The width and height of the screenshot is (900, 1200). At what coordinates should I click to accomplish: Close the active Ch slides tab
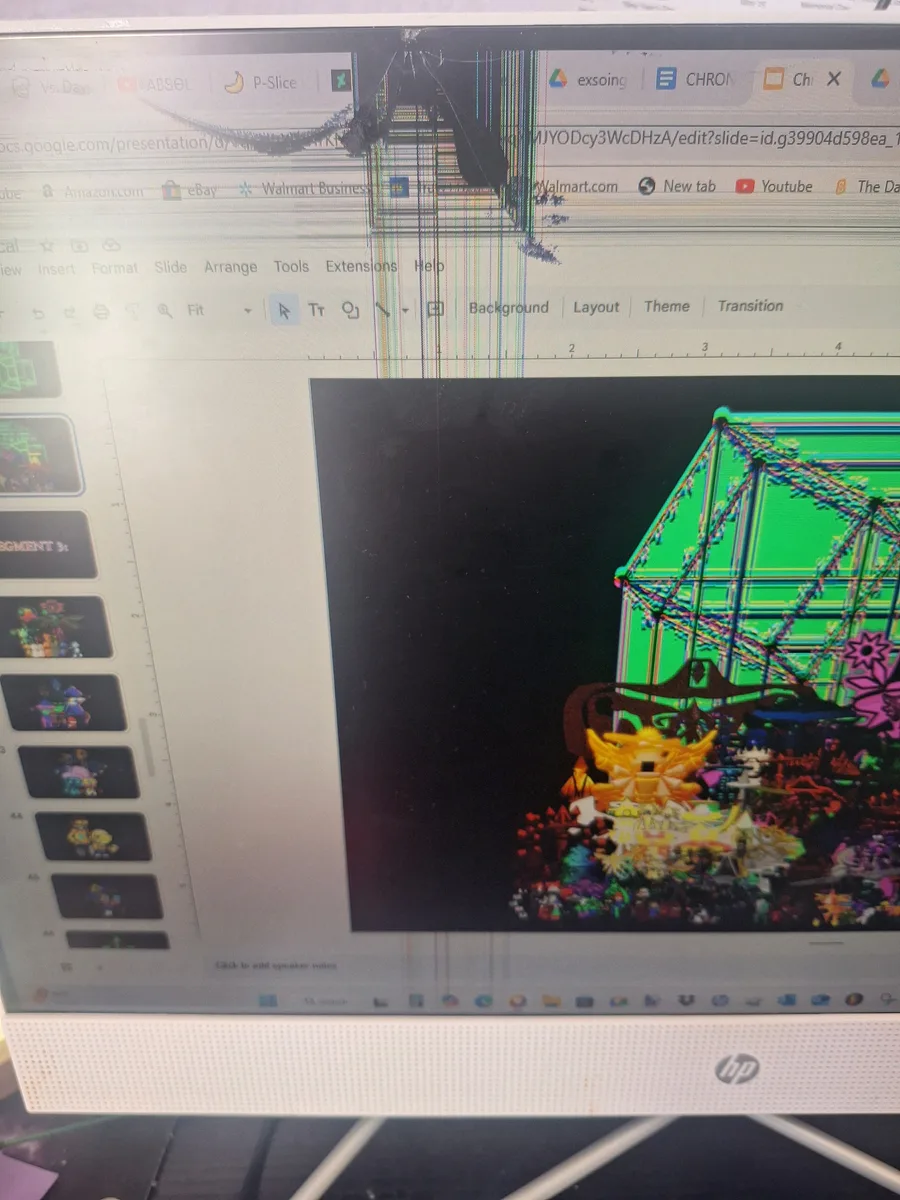833,79
